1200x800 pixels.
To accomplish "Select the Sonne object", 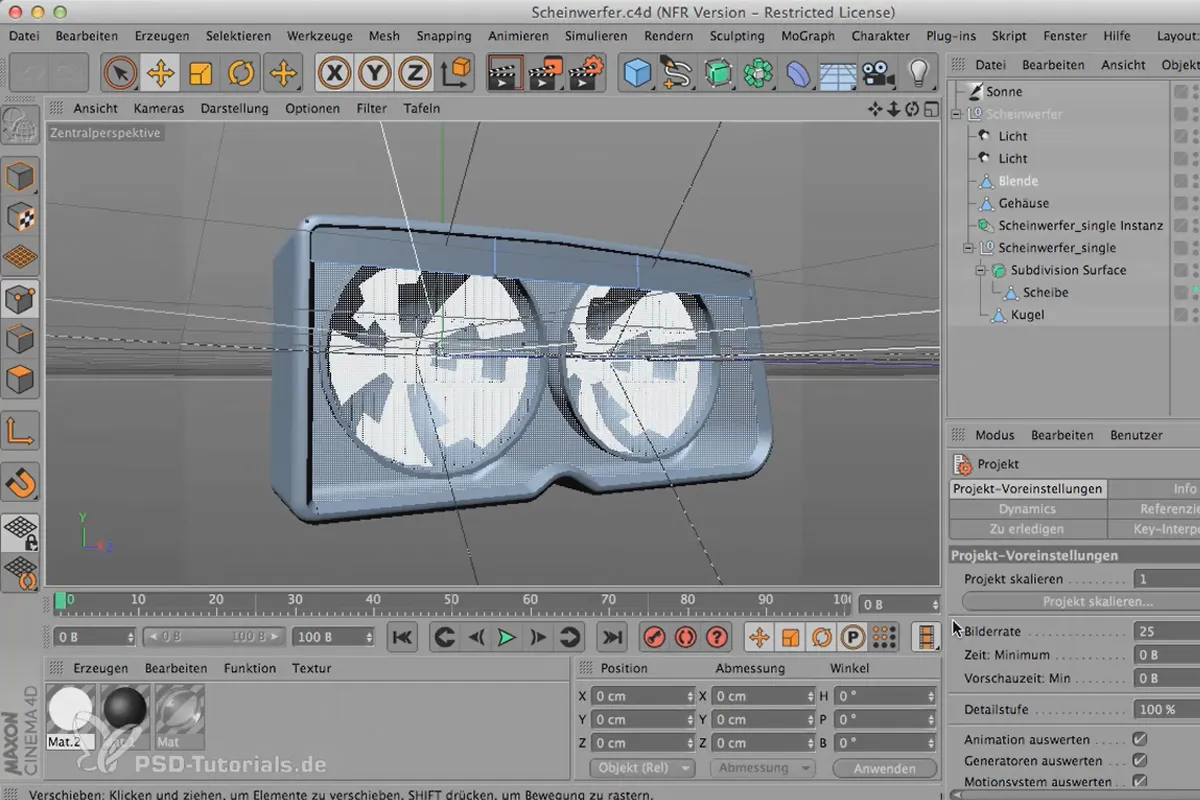I will pyautogui.click(x=1004, y=91).
